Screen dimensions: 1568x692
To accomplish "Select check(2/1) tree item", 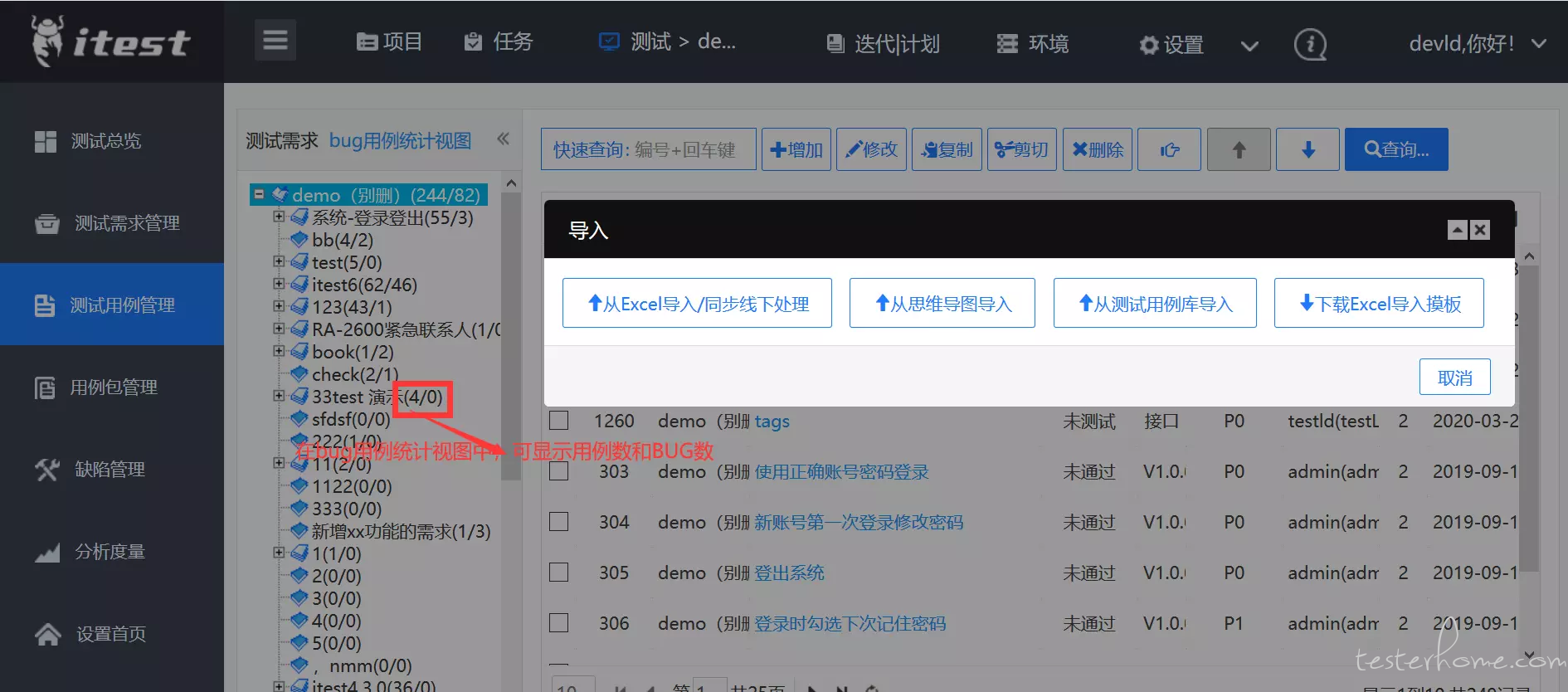I will tap(355, 374).
